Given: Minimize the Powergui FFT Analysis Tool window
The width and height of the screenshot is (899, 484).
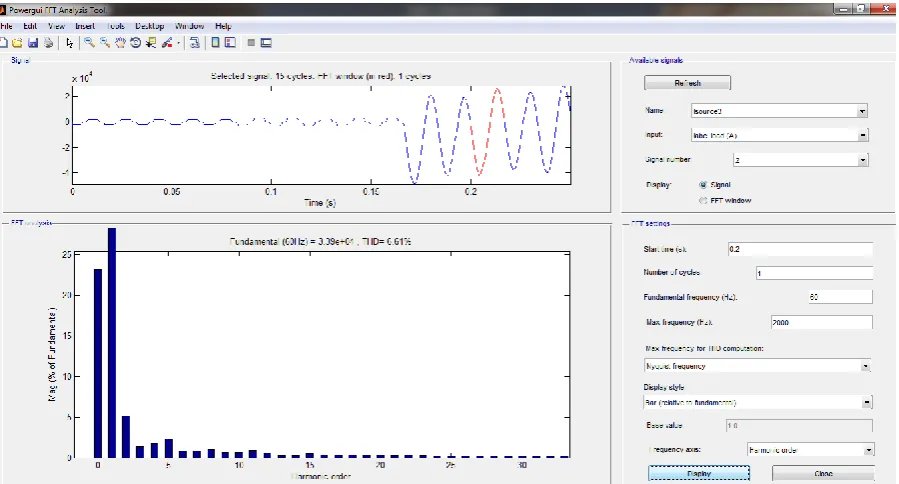Looking at the screenshot, I should point(843,9).
